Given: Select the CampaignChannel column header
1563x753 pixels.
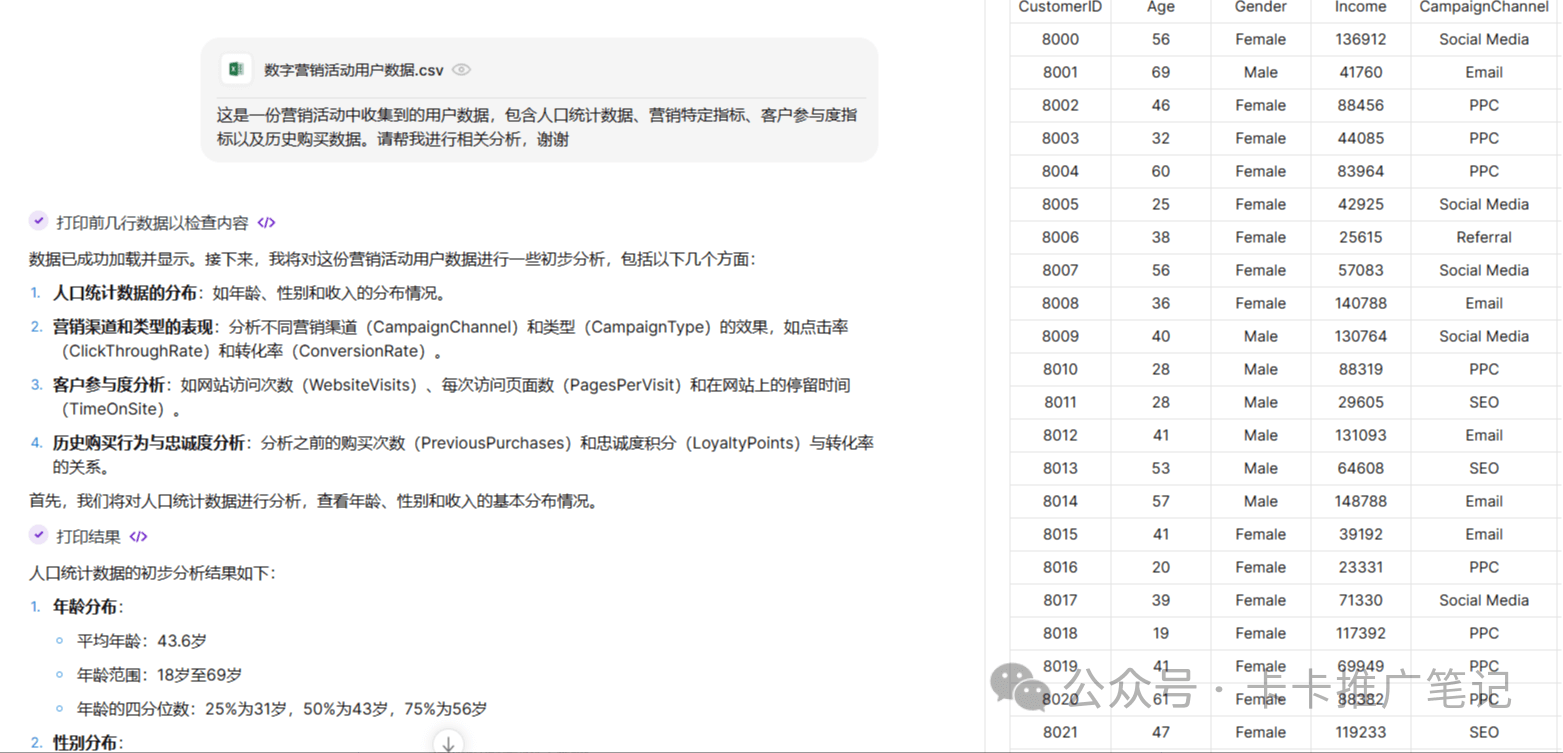Looking at the screenshot, I should 1484,7.
